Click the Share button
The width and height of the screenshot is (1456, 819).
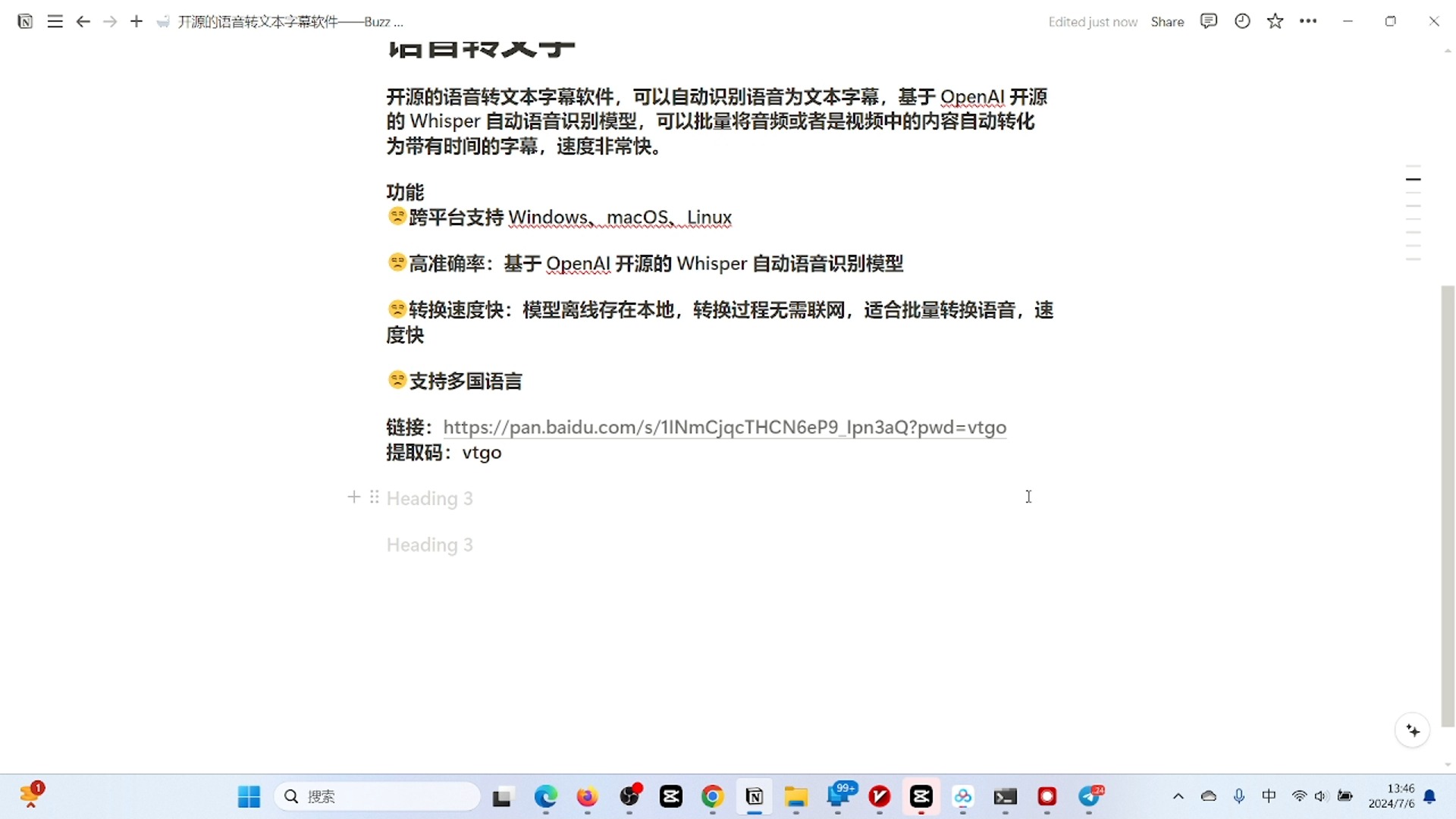(x=1167, y=22)
